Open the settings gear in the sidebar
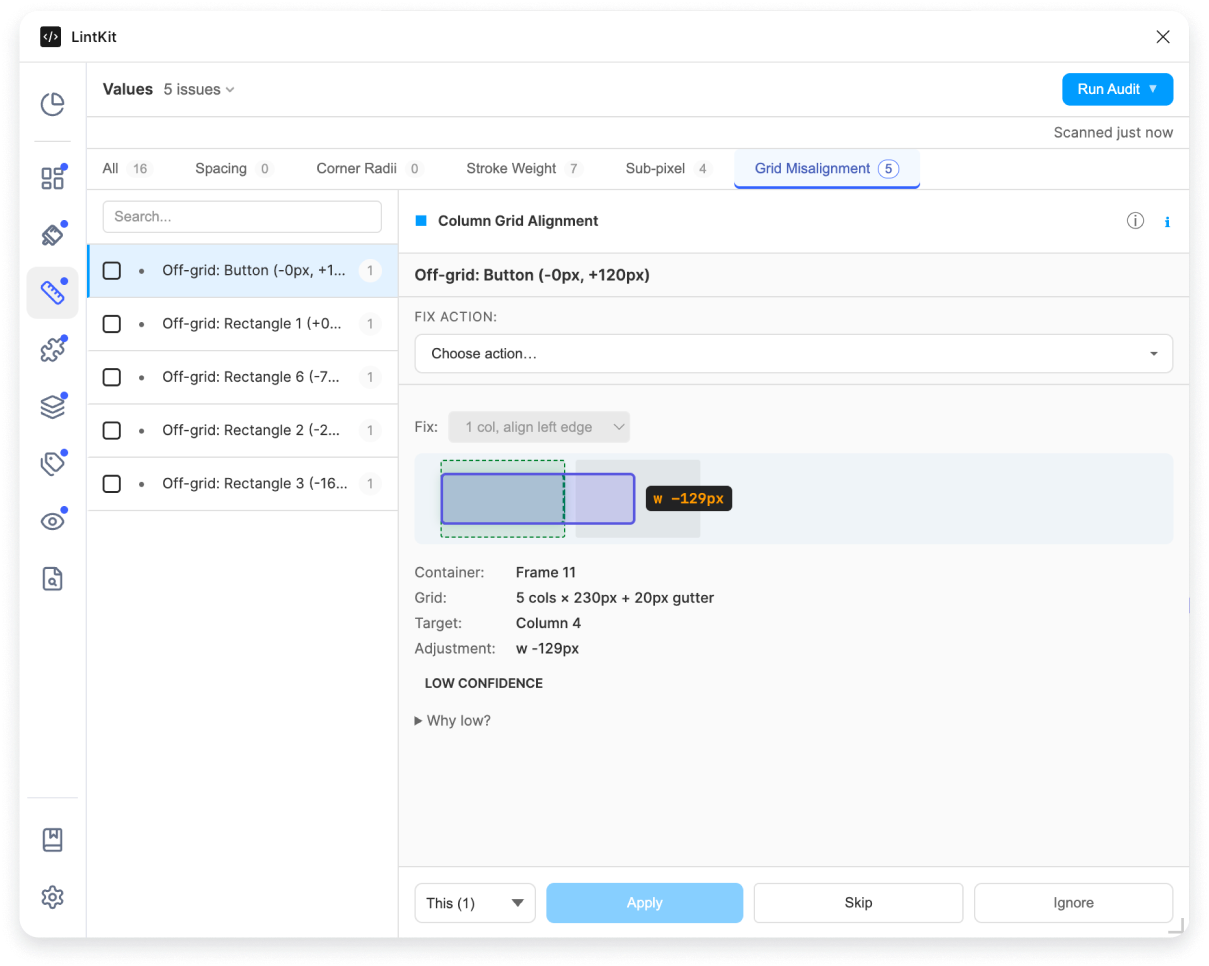The width and height of the screenshot is (1209, 966). (x=52, y=898)
